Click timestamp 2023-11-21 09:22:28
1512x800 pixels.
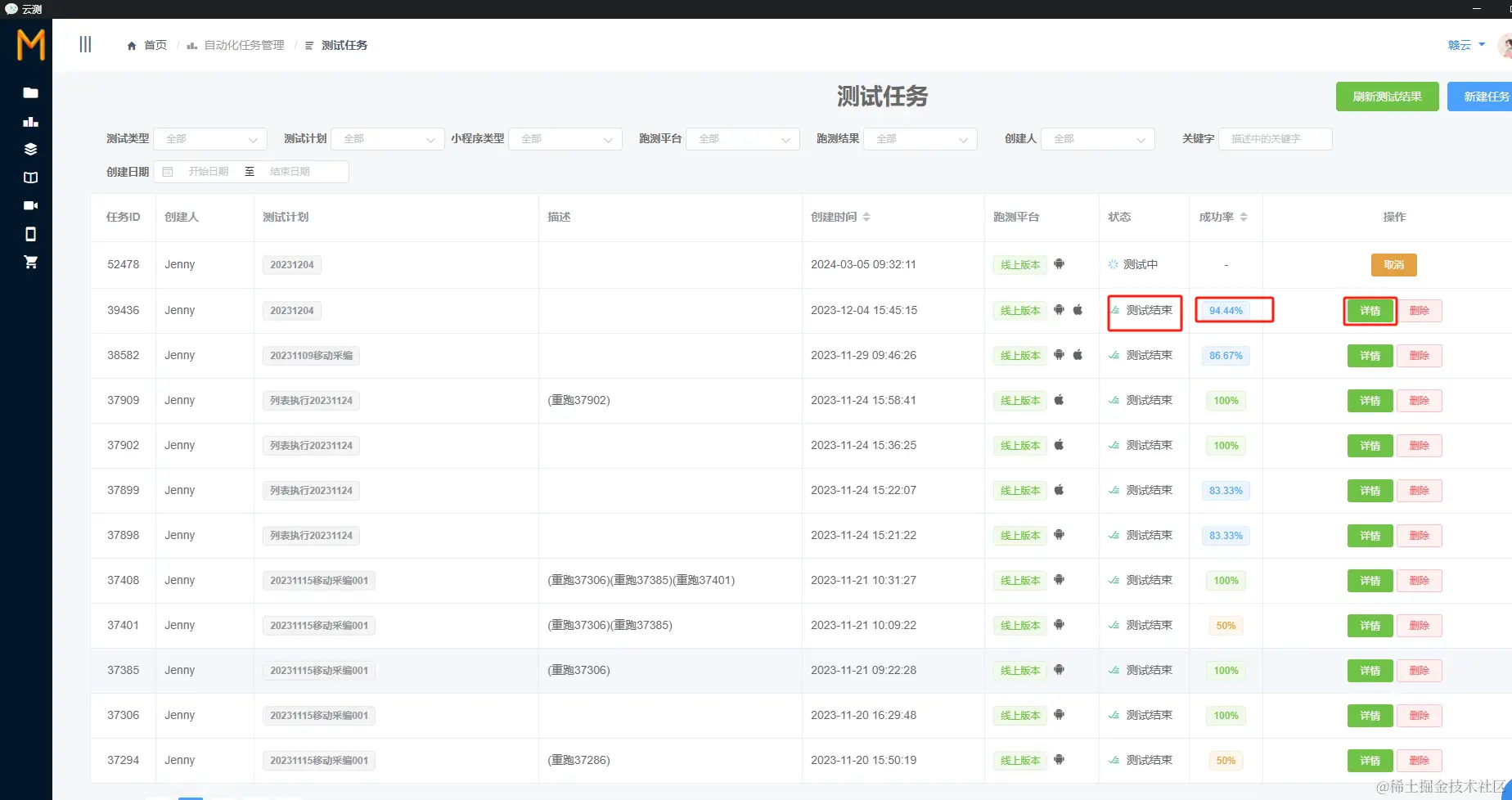point(863,670)
